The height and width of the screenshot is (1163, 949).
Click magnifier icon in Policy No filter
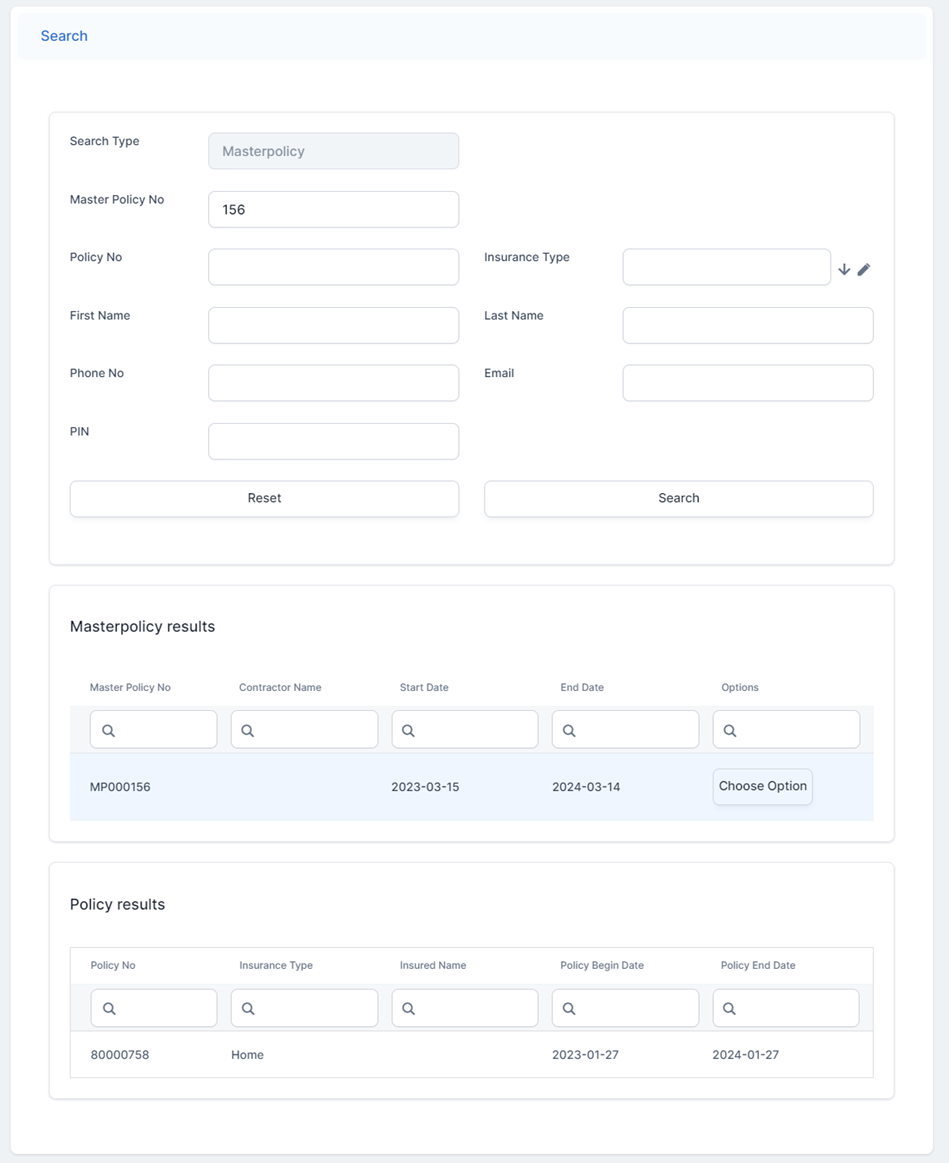click(x=110, y=1009)
